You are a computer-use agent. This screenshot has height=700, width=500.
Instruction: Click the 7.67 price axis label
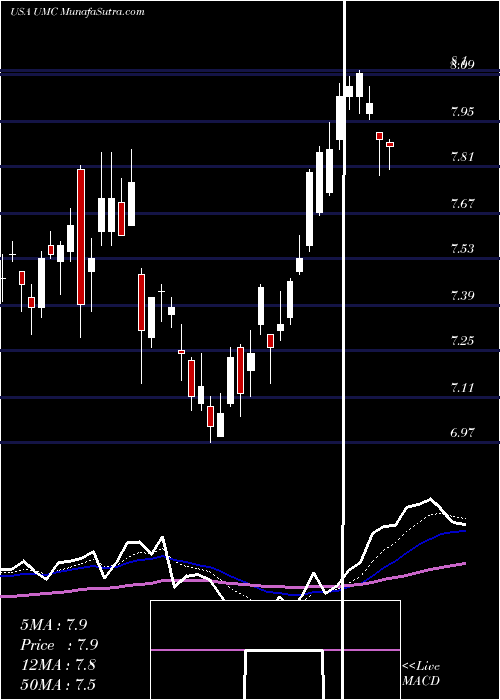click(463, 204)
